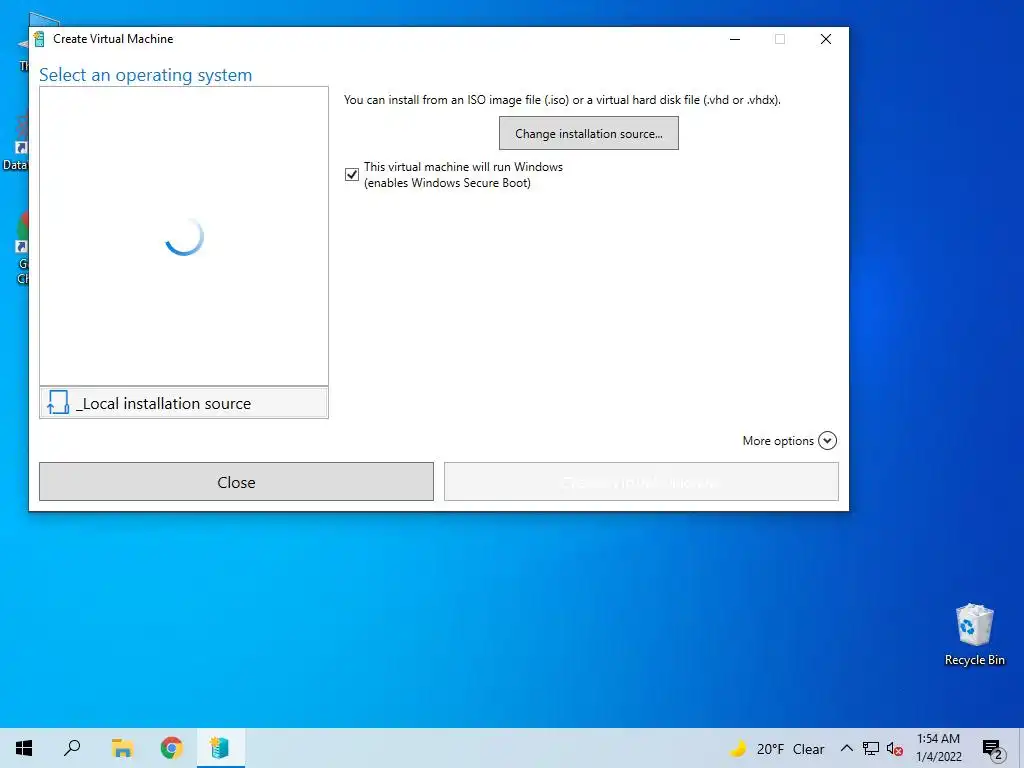Image resolution: width=1024 pixels, height=768 pixels.
Task: Open the Windows Start menu
Action: point(24,748)
